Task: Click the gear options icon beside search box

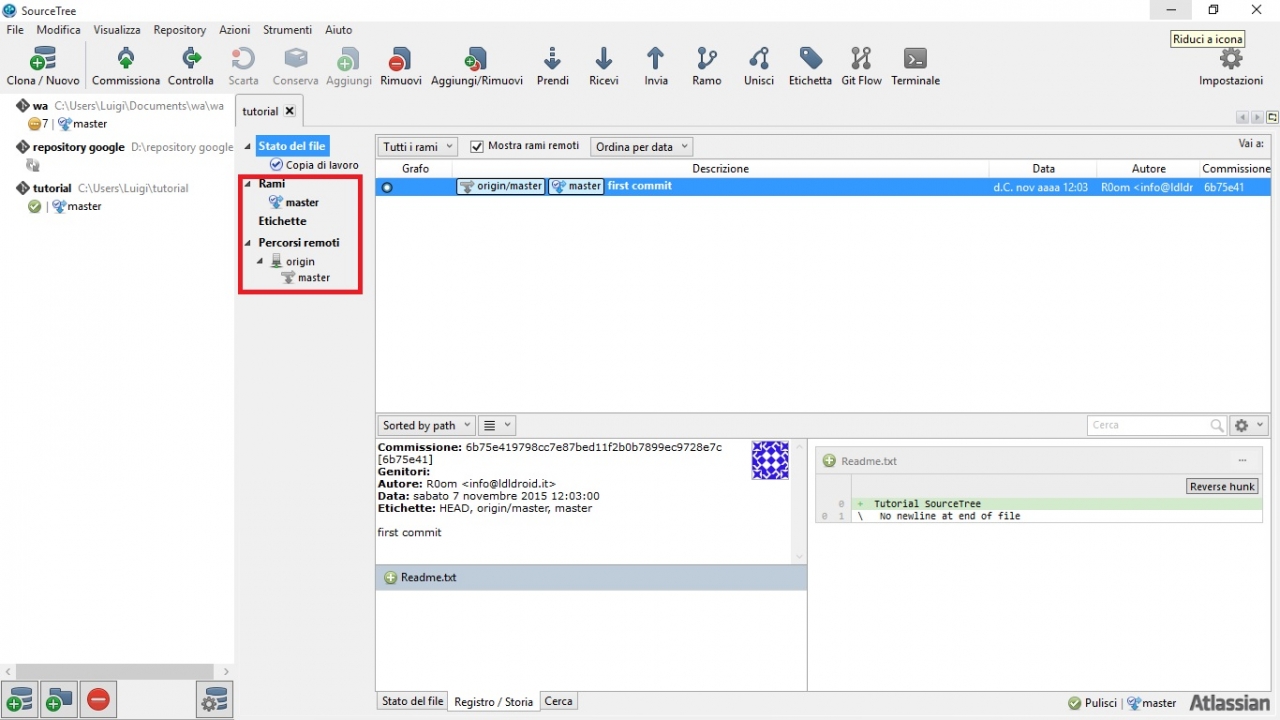Action: (x=1249, y=426)
